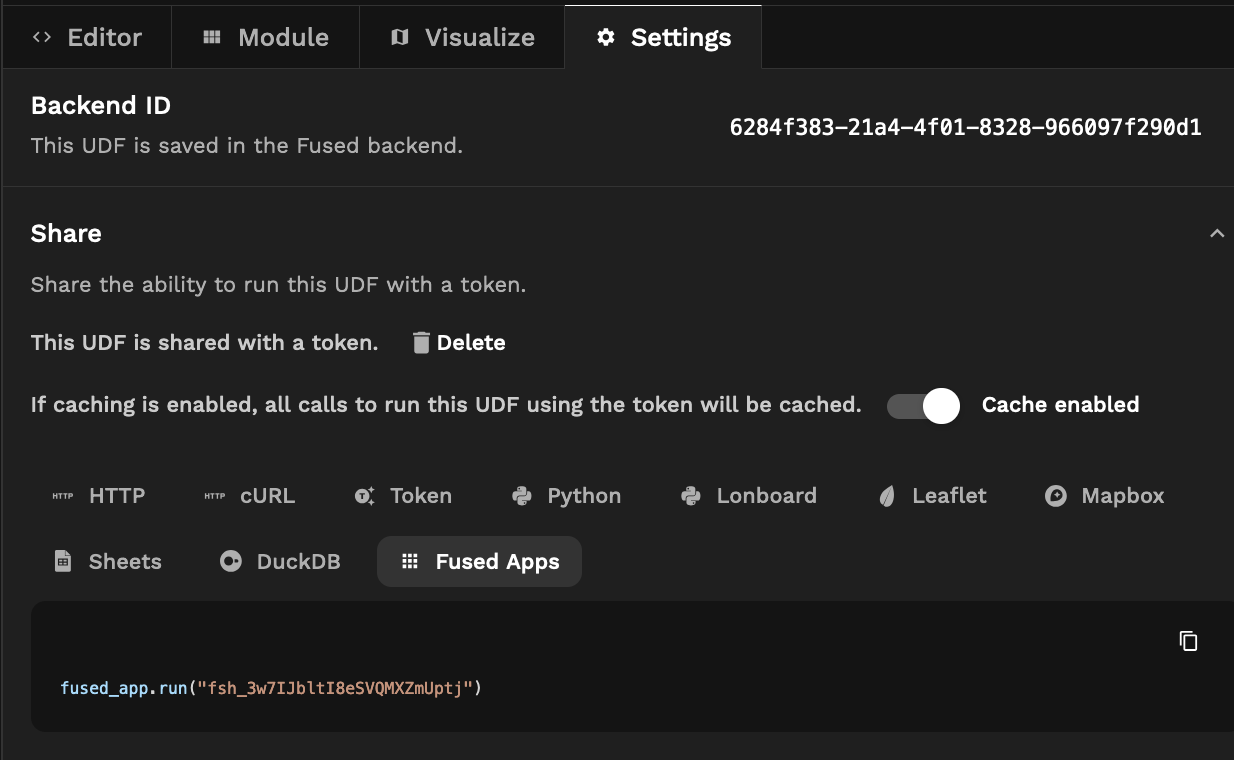Choose the Python share option
Image resolution: width=1234 pixels, height=760 pixels.
[566, 496]
